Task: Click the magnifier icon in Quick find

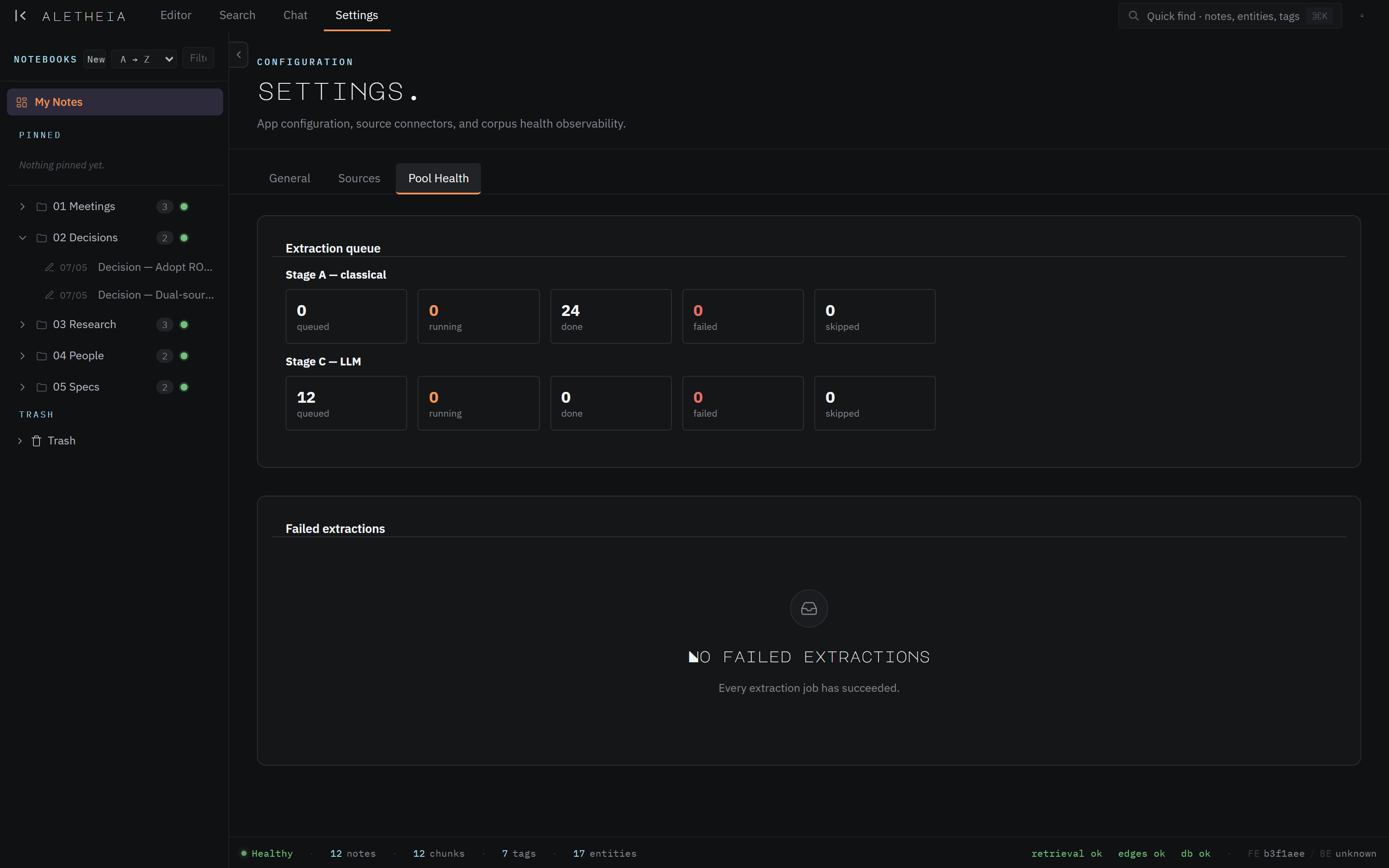Action: click(x=1133, y=16)
